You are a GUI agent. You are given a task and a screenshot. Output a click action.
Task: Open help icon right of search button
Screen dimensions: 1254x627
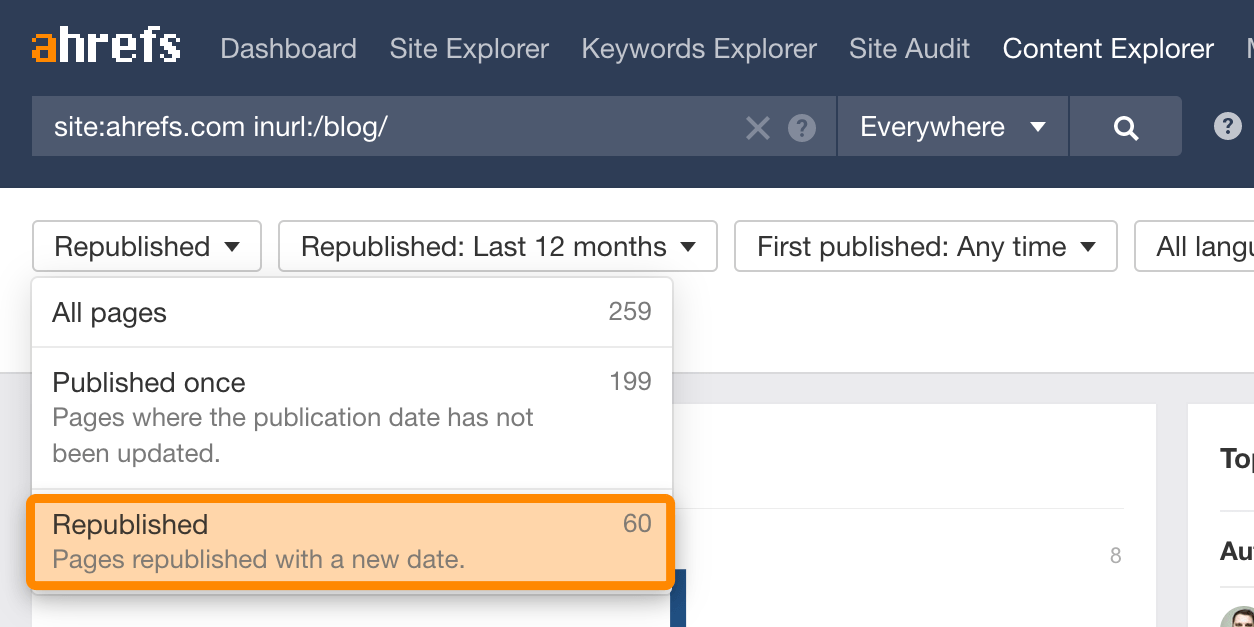pos(1227,127)
